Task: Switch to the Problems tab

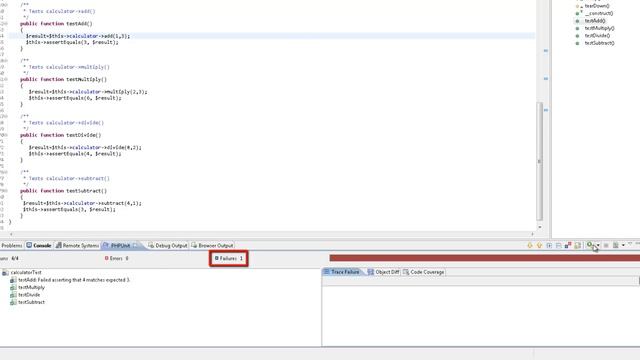Action: pos(11,245)
